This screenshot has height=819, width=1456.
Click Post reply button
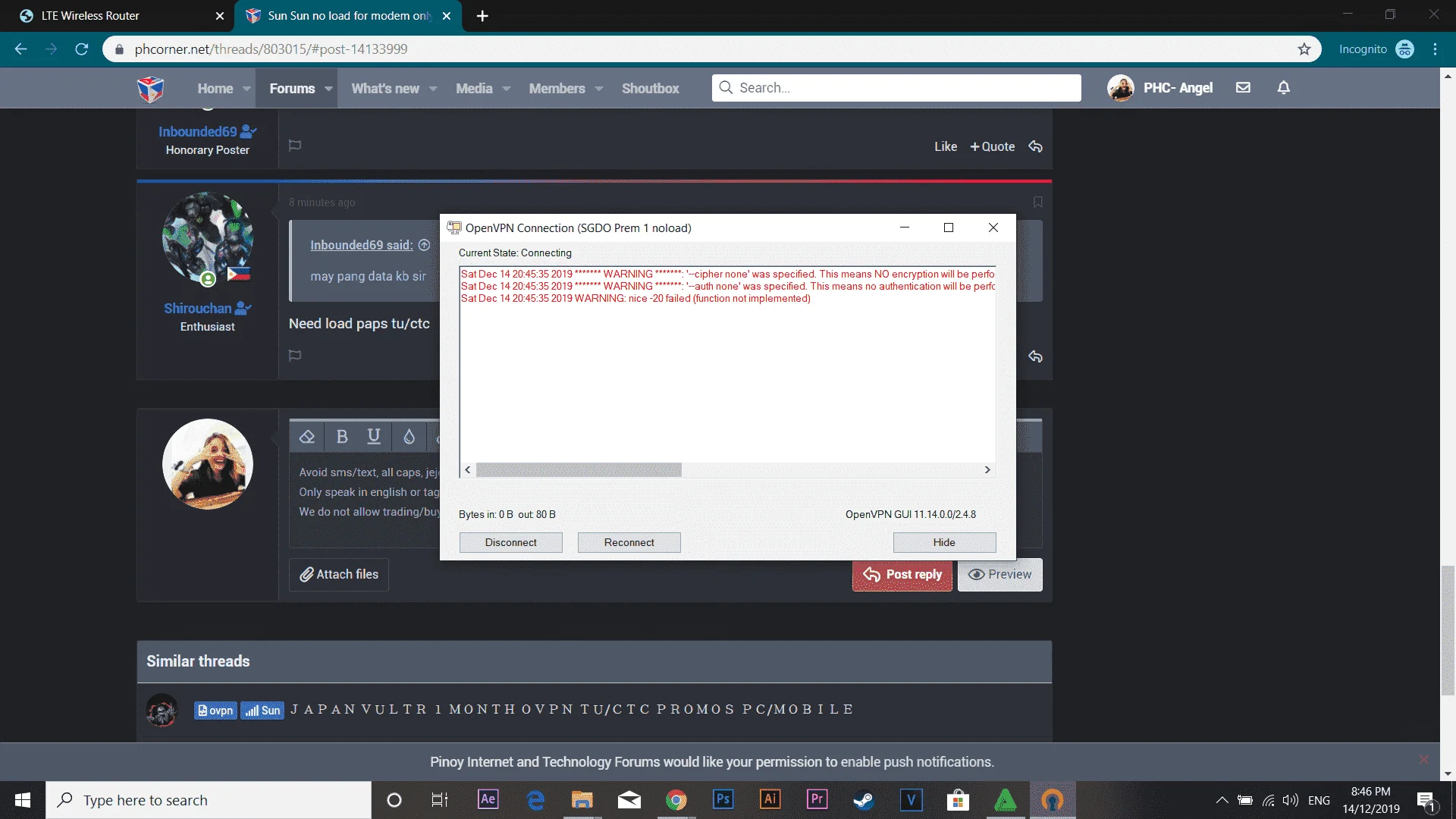(902, 575)
